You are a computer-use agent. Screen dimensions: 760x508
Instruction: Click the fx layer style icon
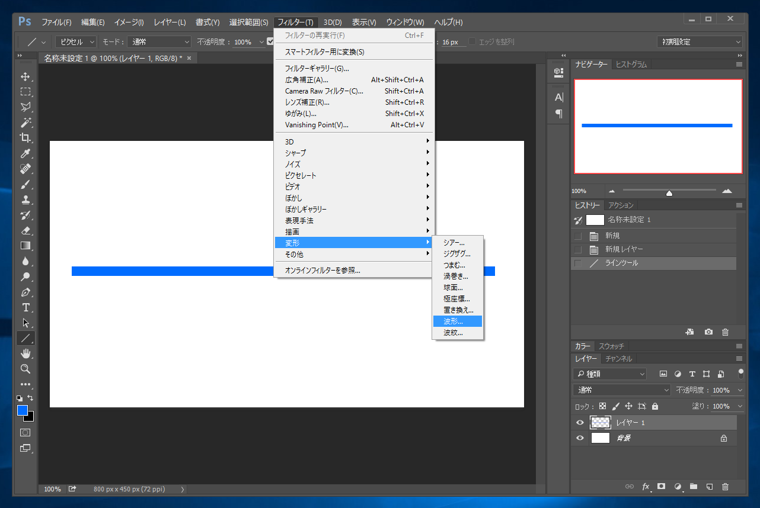(646, 487)
